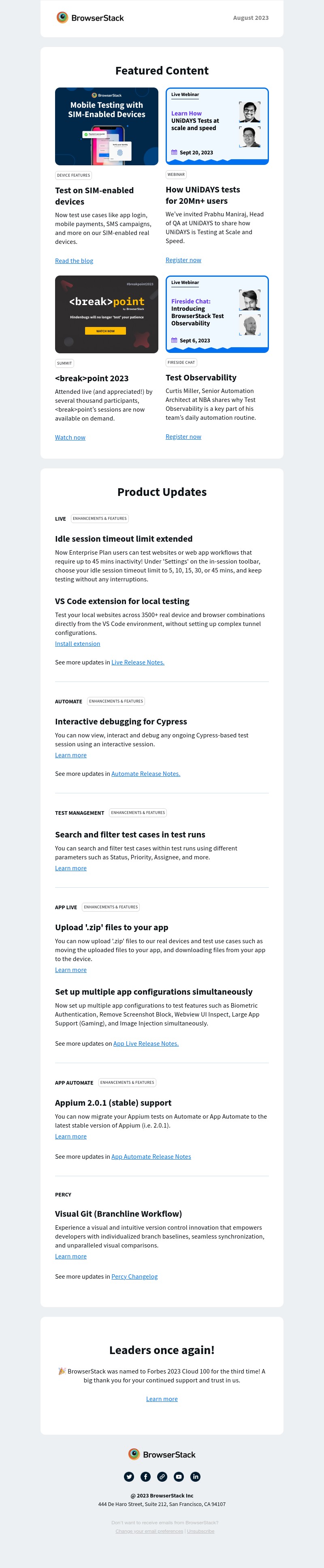Screen dimensions: 324x1568
Task: Open the Mobile Testing SIM-Enabled Devices banner
Action: pyautogui.click(x=107, y=126)
